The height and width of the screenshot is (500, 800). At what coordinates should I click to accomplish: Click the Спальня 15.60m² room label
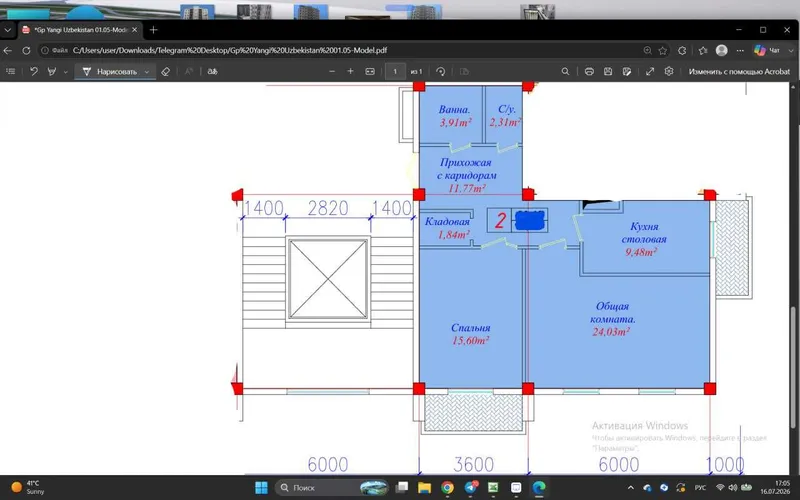point(470,334)
